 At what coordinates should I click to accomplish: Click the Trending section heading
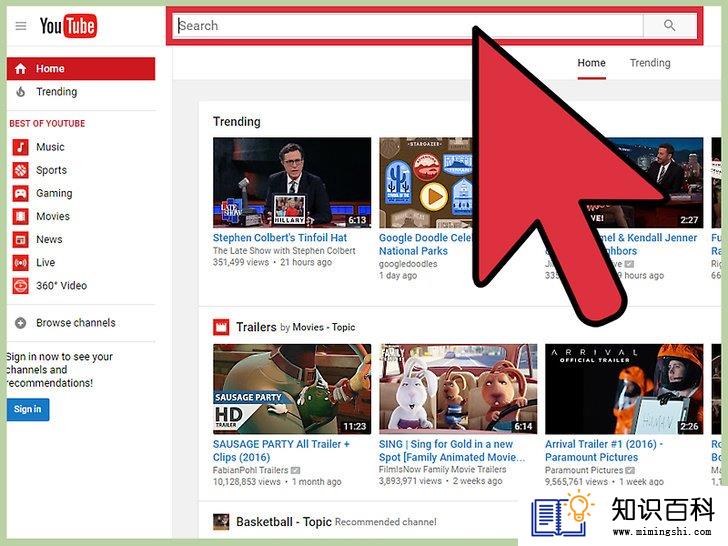(x=237, y=122)
